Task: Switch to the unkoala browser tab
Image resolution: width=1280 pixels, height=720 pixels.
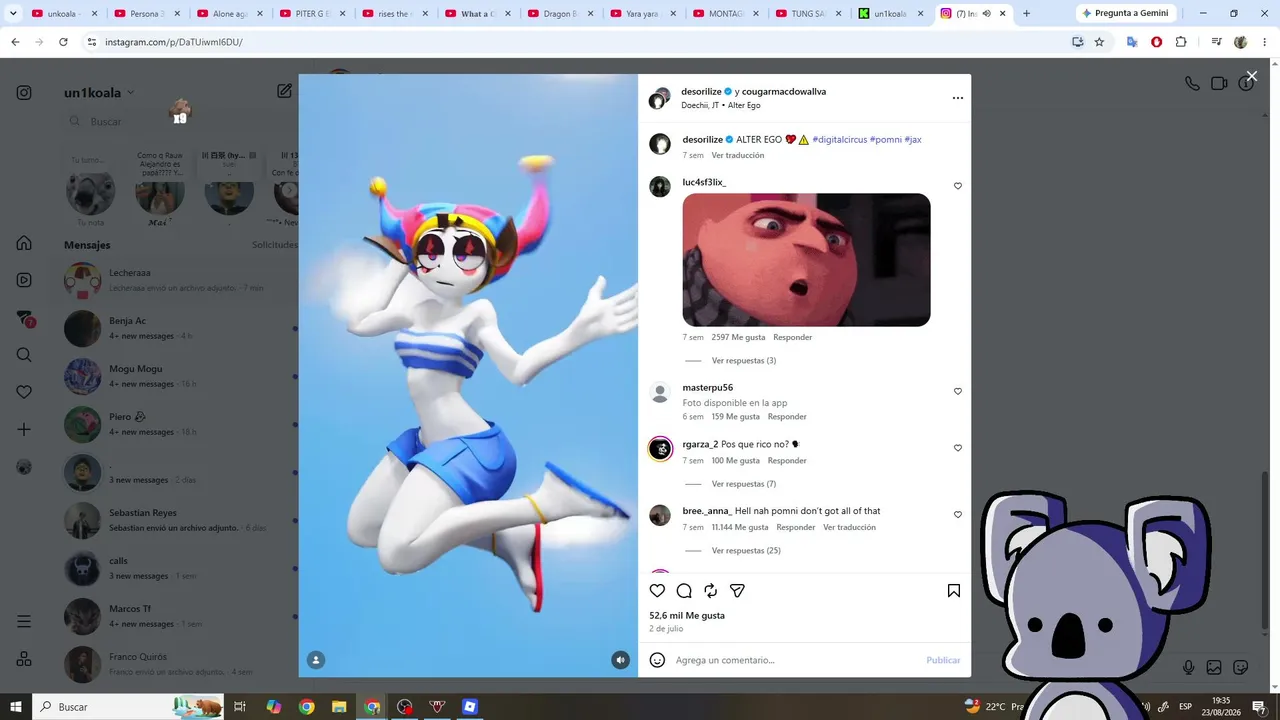Action: coord(66,14)
